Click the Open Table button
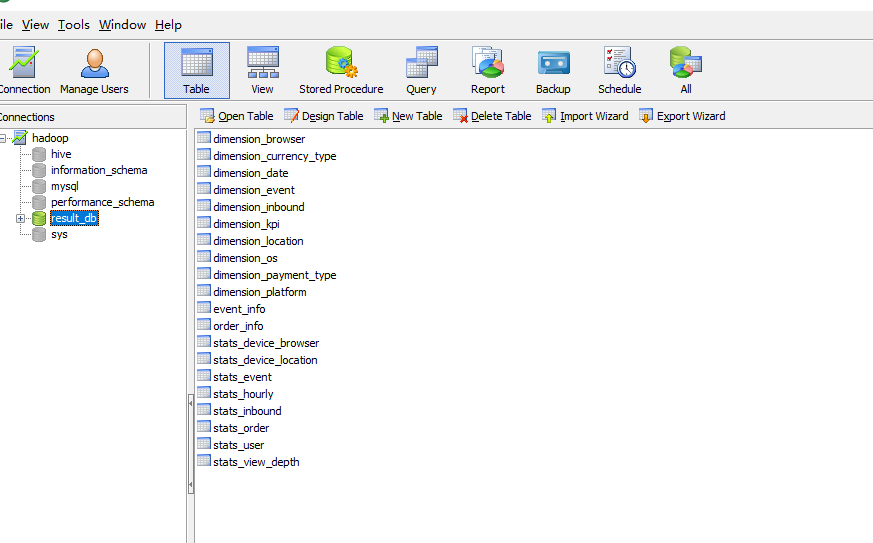This screenshot has width=873, height=543. click(237, 116)
